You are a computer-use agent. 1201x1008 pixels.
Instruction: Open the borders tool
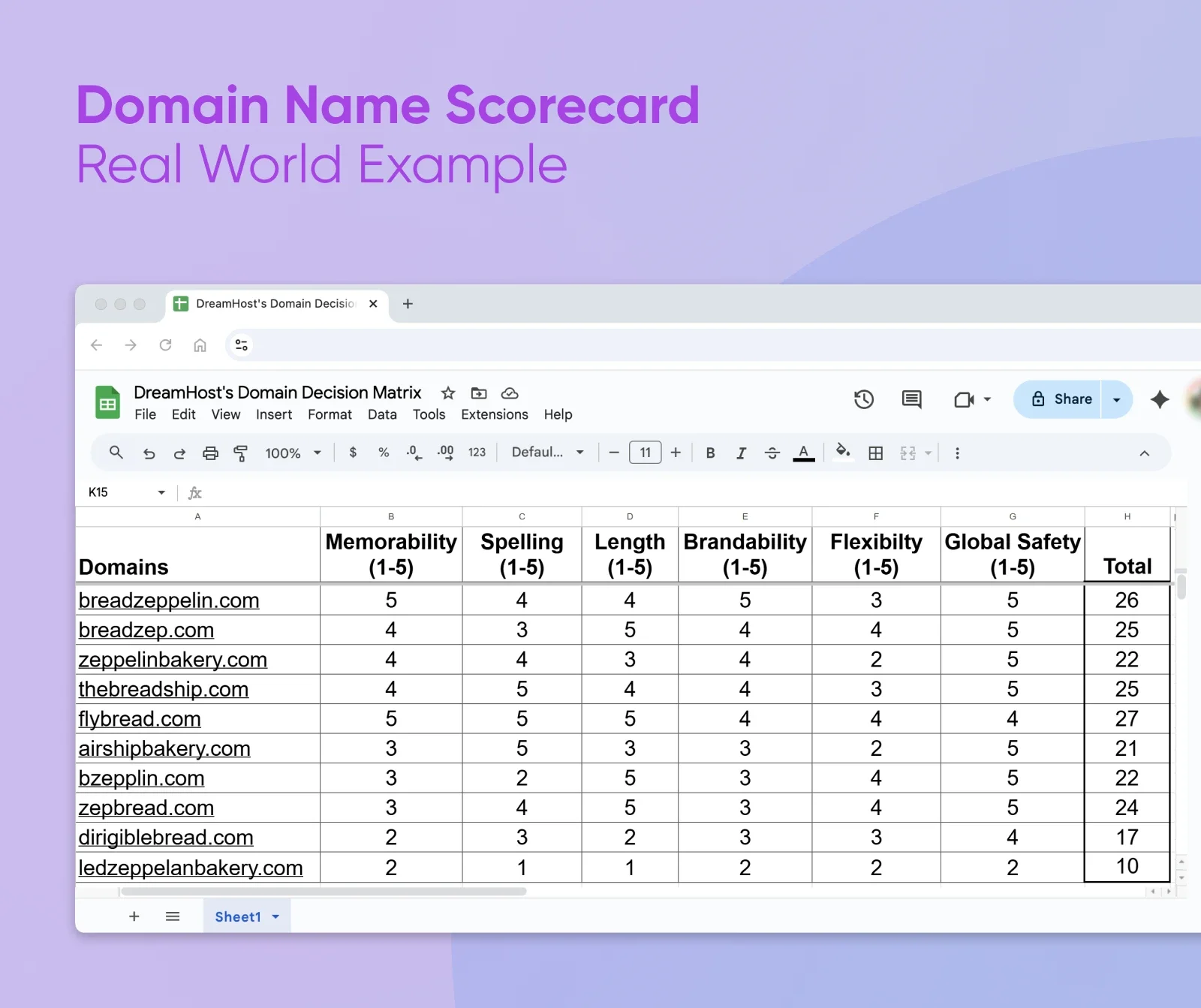tap(875, 453)
